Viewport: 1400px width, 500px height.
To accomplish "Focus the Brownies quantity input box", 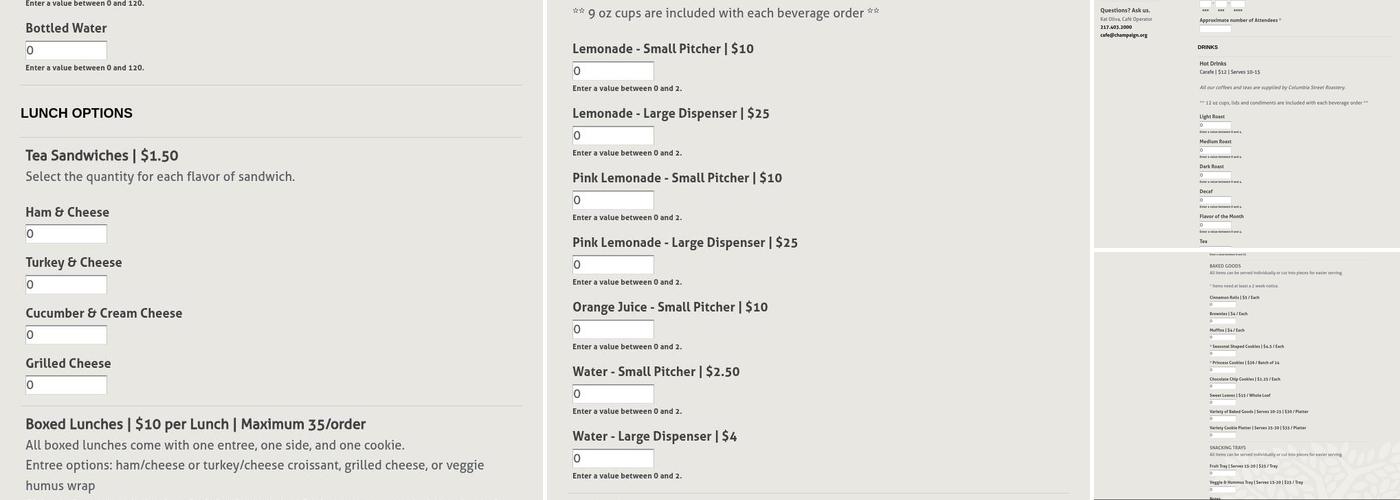I will pyautogui.click(x=1222, y=321).
